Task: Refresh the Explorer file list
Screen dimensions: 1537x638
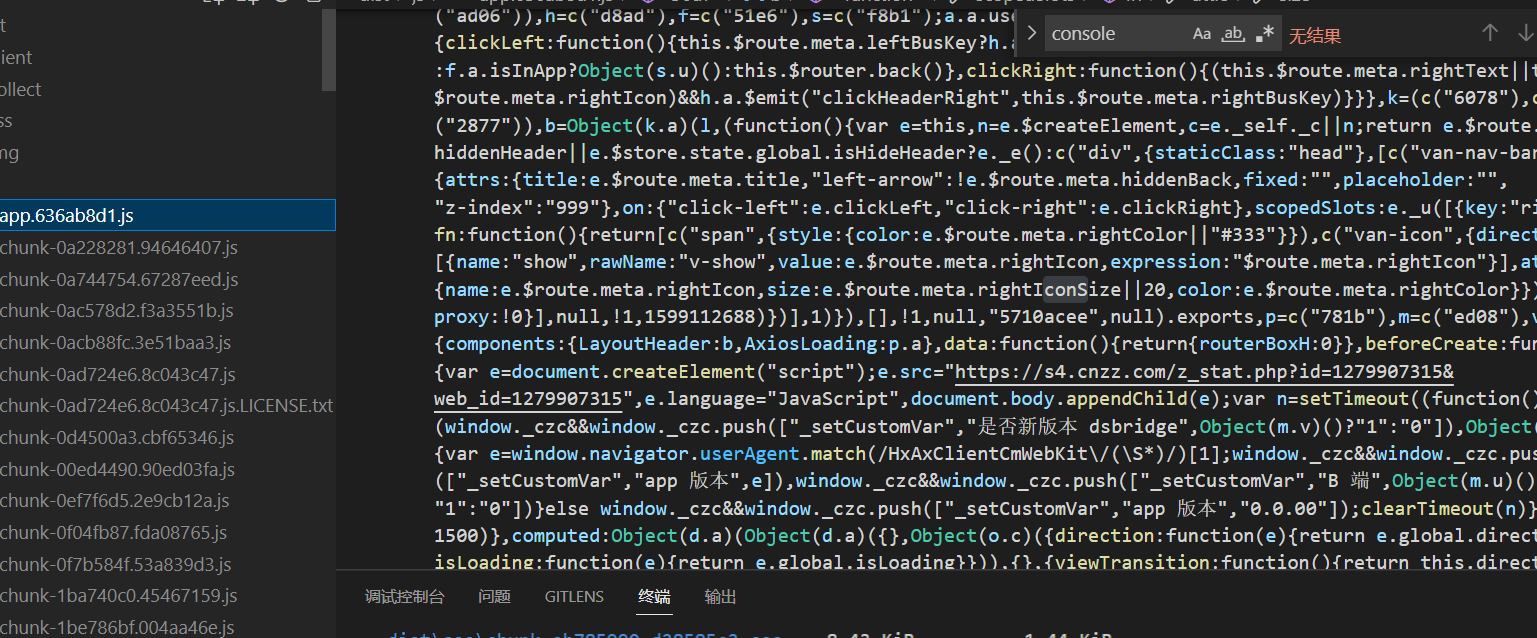Action: pyautogui.click(x=281, y=4)
